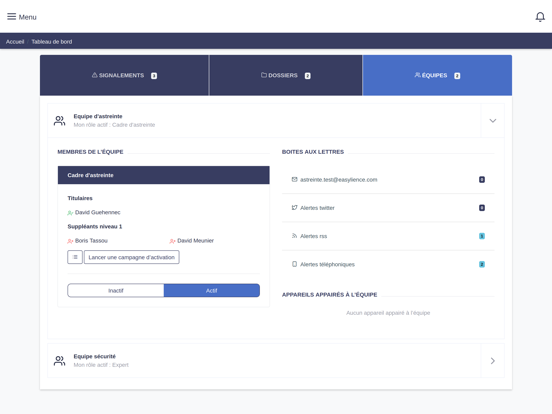Click 'Mon rôle actif : Expert' text
Viewport: 552px width, 414px height.
(101, 365)
